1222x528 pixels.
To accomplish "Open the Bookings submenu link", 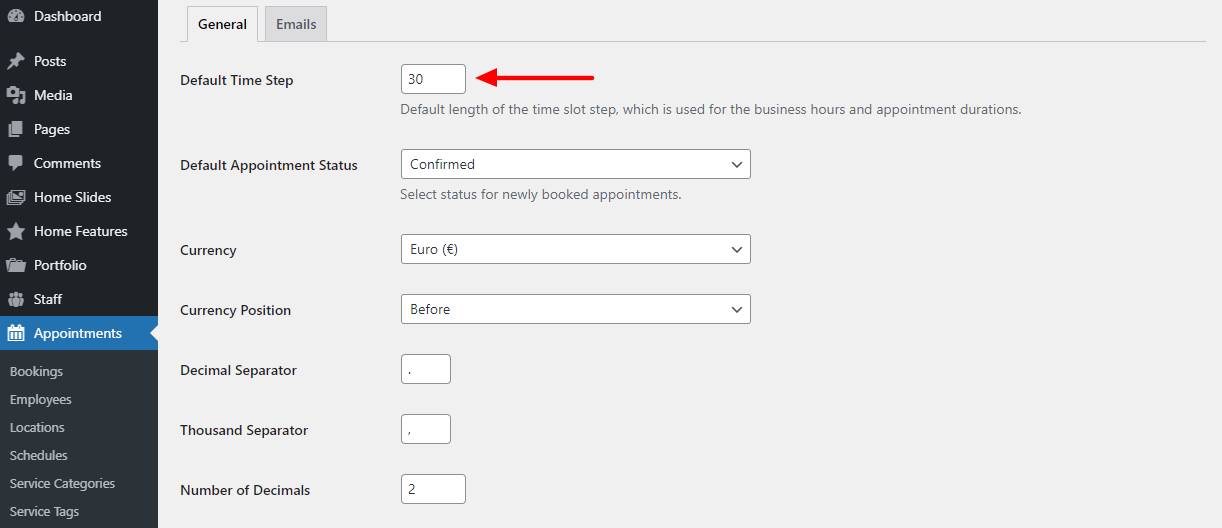I will click(36, 371).
